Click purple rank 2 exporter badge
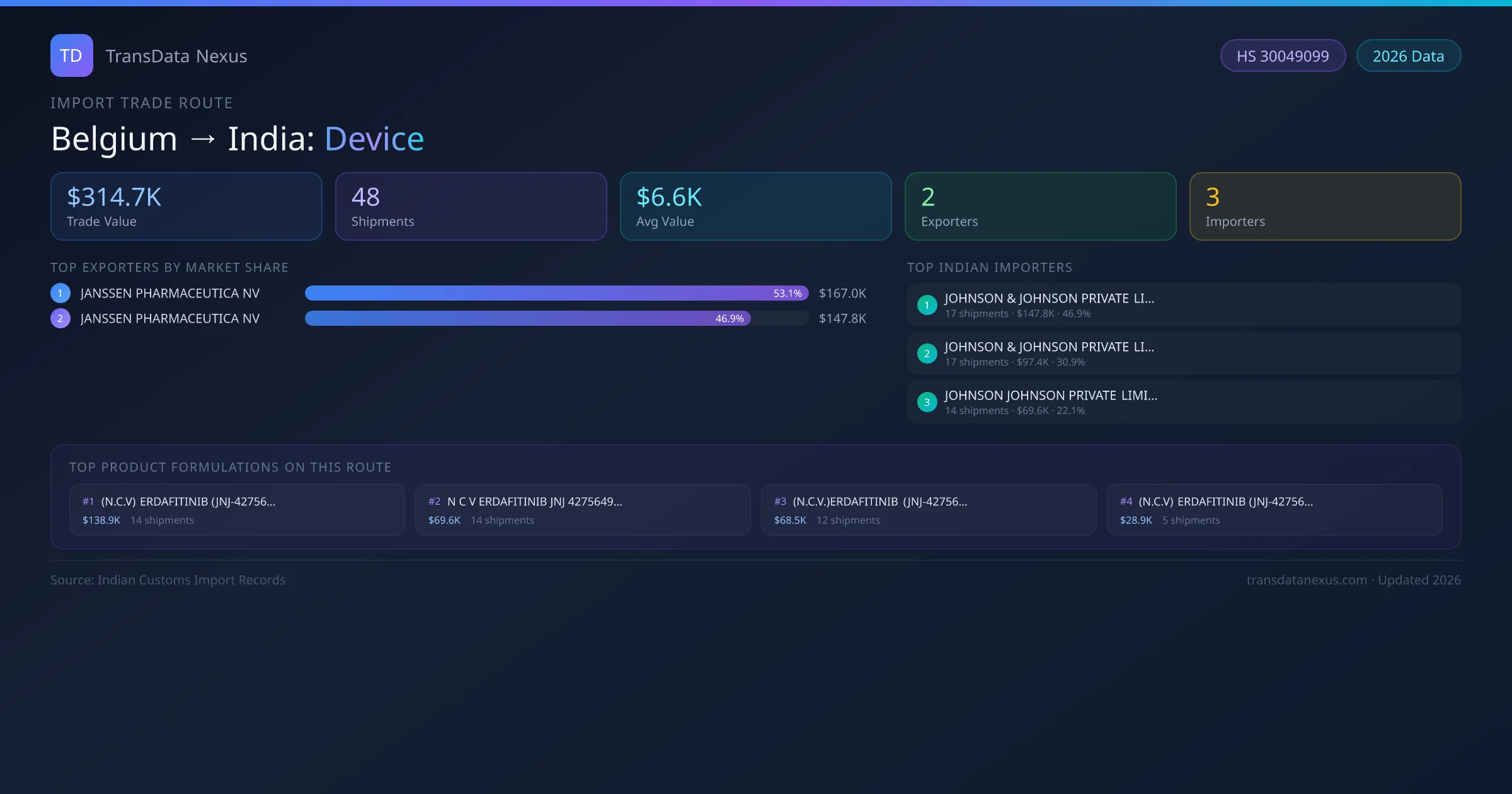1512x794 pixels. [60, 318]
